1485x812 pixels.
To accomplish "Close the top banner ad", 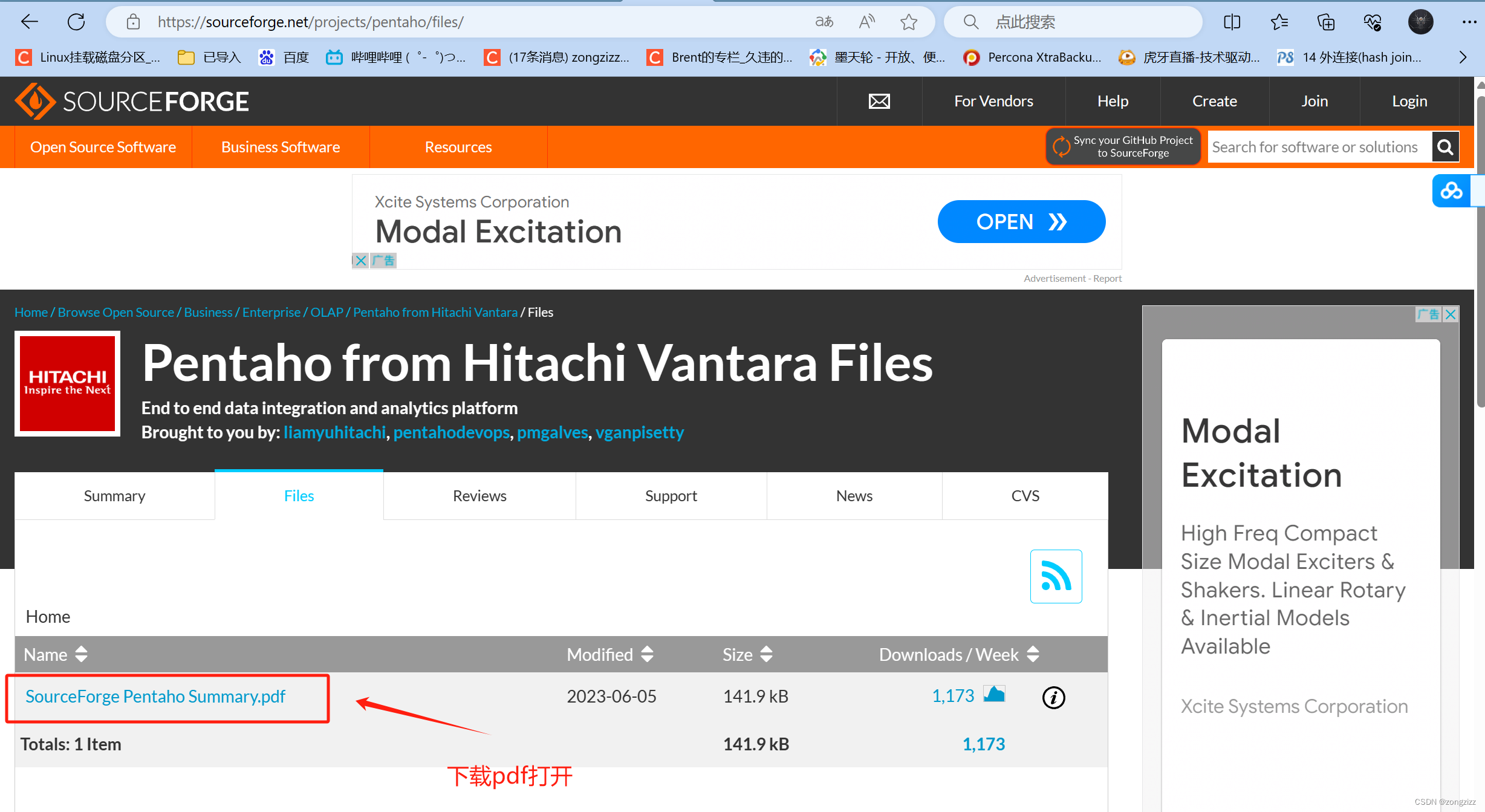I will (360, 261).
